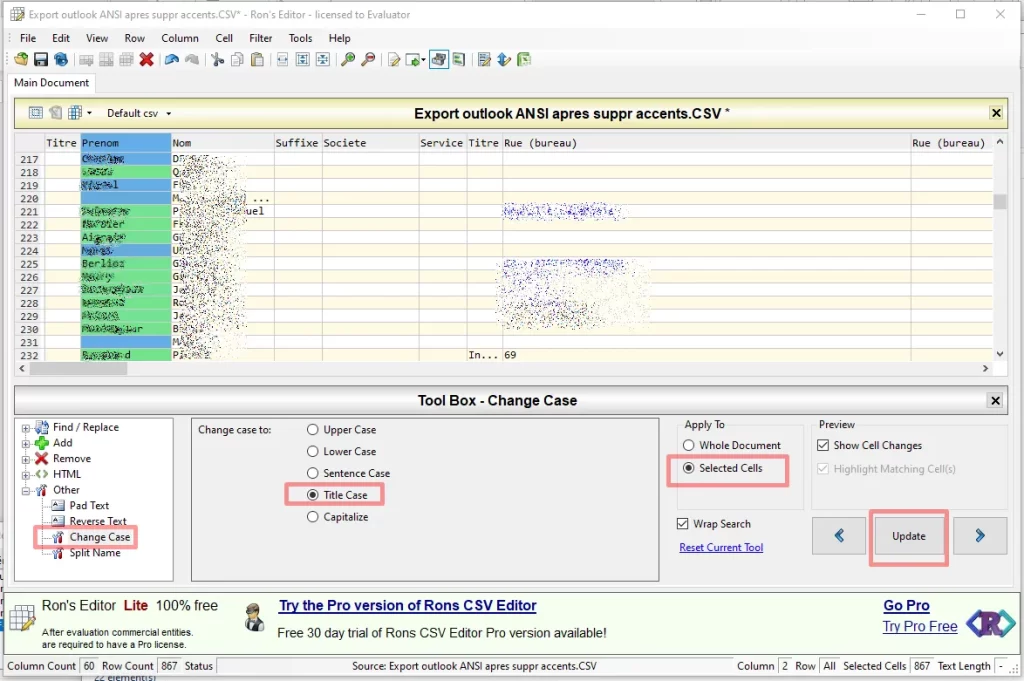Click the R logo in the Pro banner
The height and width of the screenshot is (681, 1024).
click(991, 623)
